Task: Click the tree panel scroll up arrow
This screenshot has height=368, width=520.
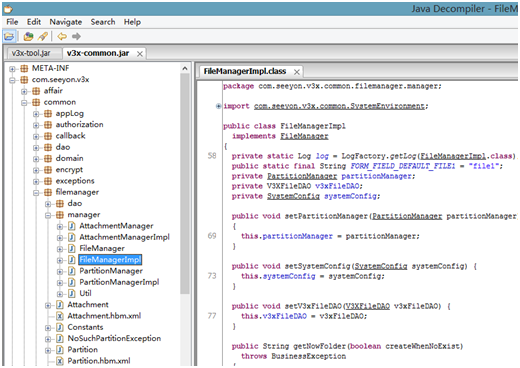Action: coord(185,68)
